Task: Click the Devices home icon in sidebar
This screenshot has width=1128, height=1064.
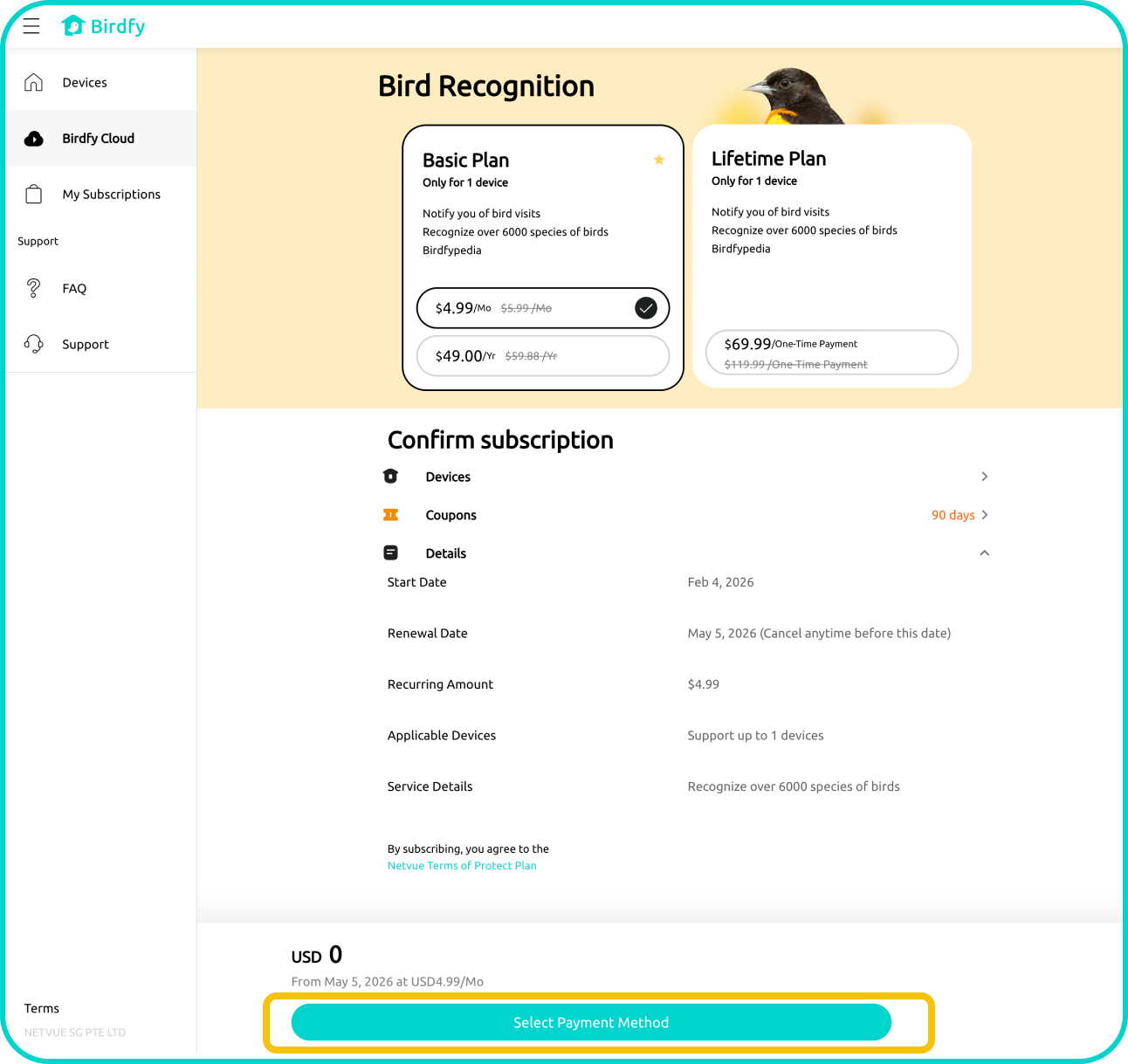Action: (x=33, y=82)
